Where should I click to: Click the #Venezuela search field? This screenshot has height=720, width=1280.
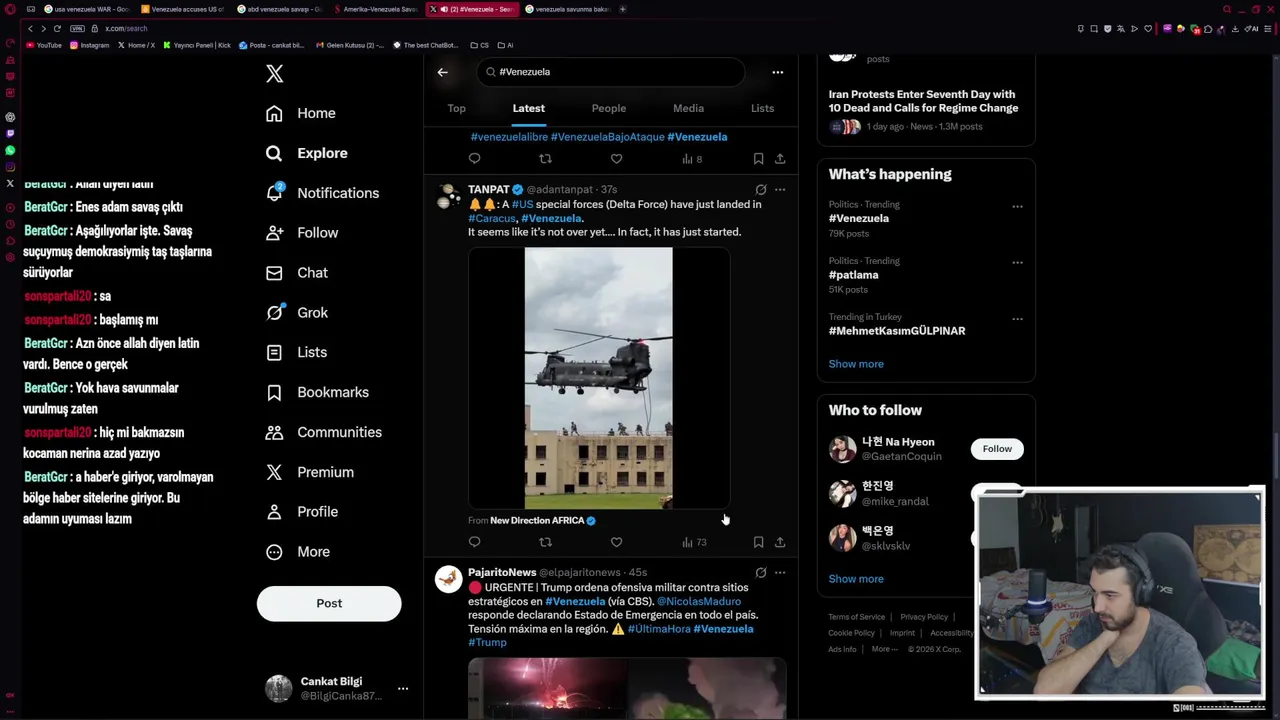610,72
